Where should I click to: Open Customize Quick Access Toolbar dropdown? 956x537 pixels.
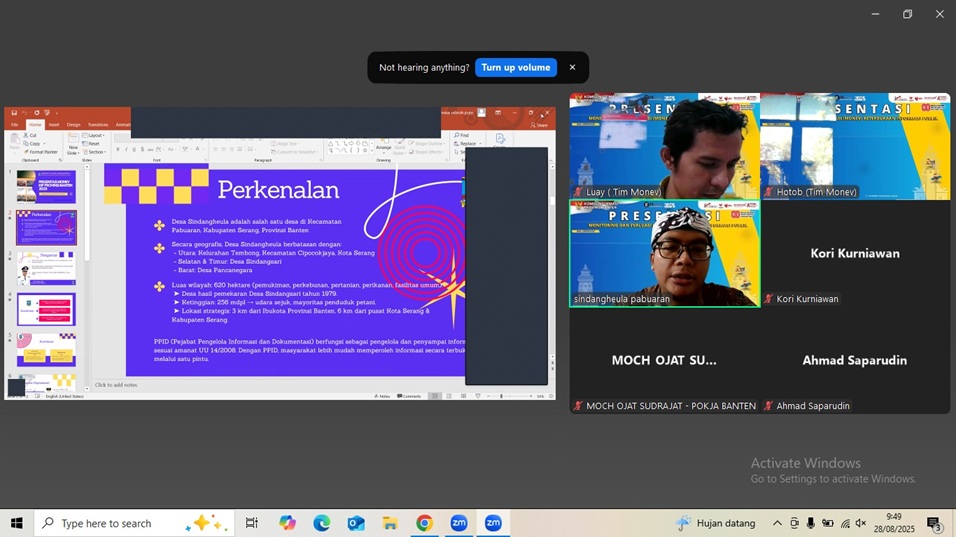[x=57, y=113]
